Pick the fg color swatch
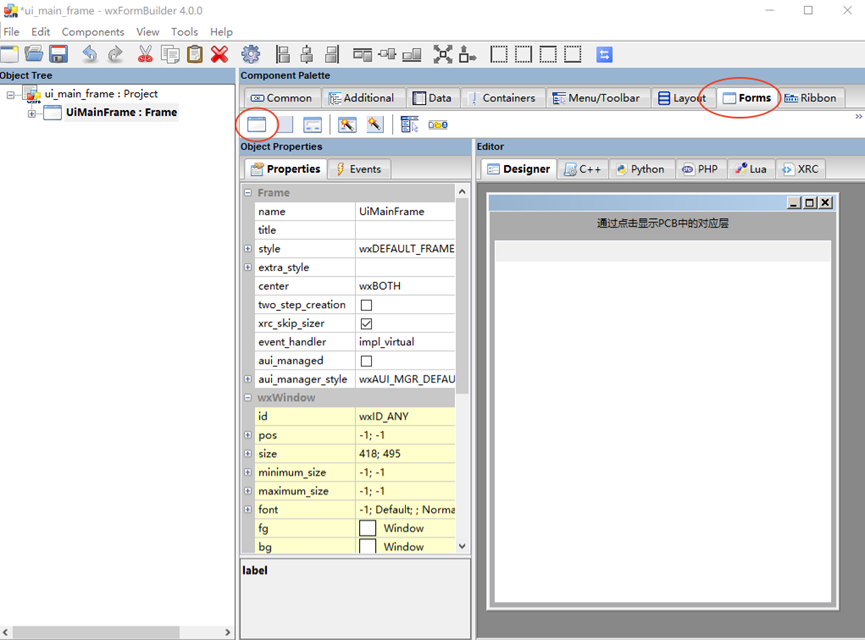Image resolution: width=865 pixels, height=640 pixels. 367,528
